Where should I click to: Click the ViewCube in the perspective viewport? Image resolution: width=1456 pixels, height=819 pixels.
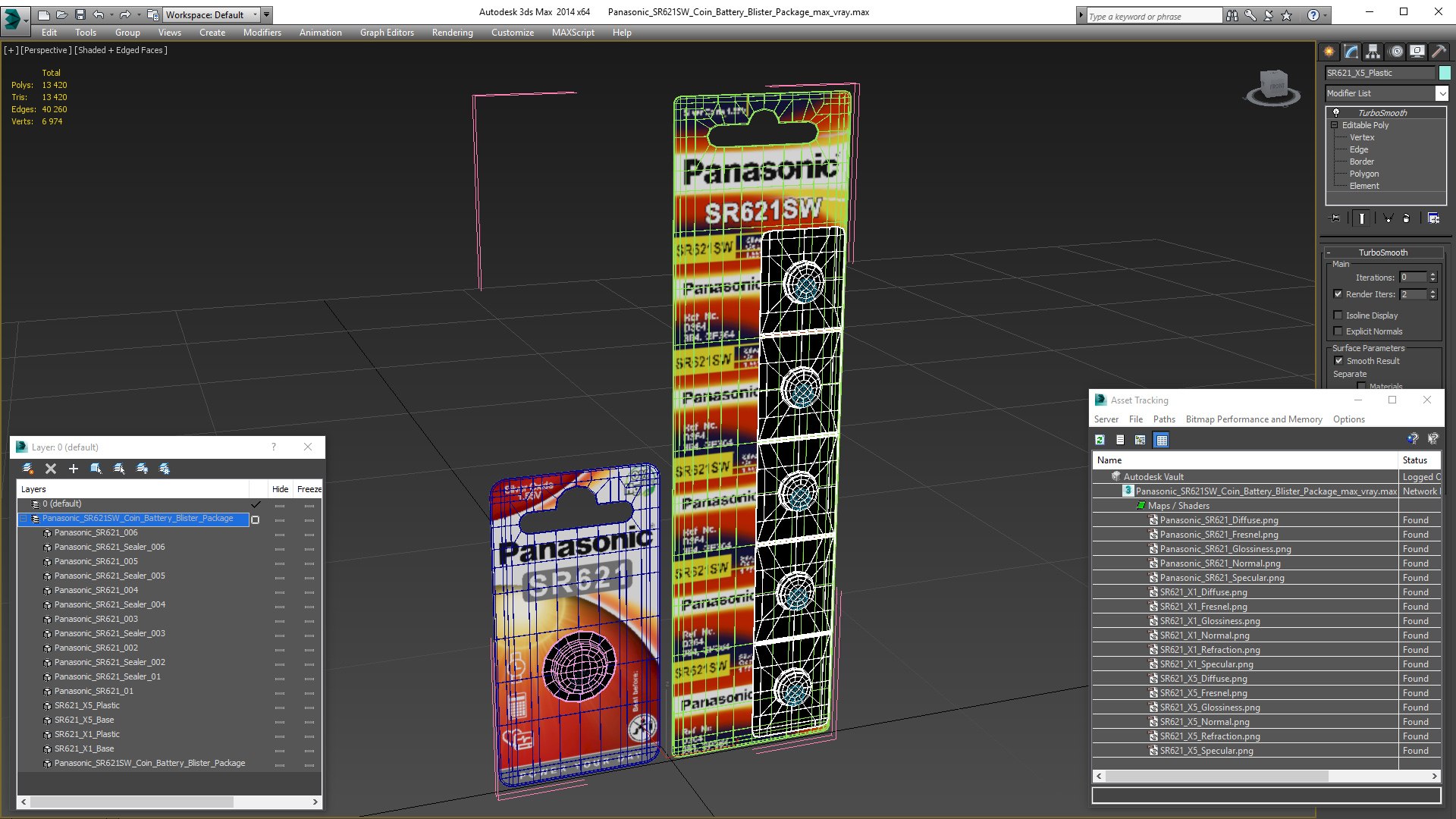(1273, 86)
